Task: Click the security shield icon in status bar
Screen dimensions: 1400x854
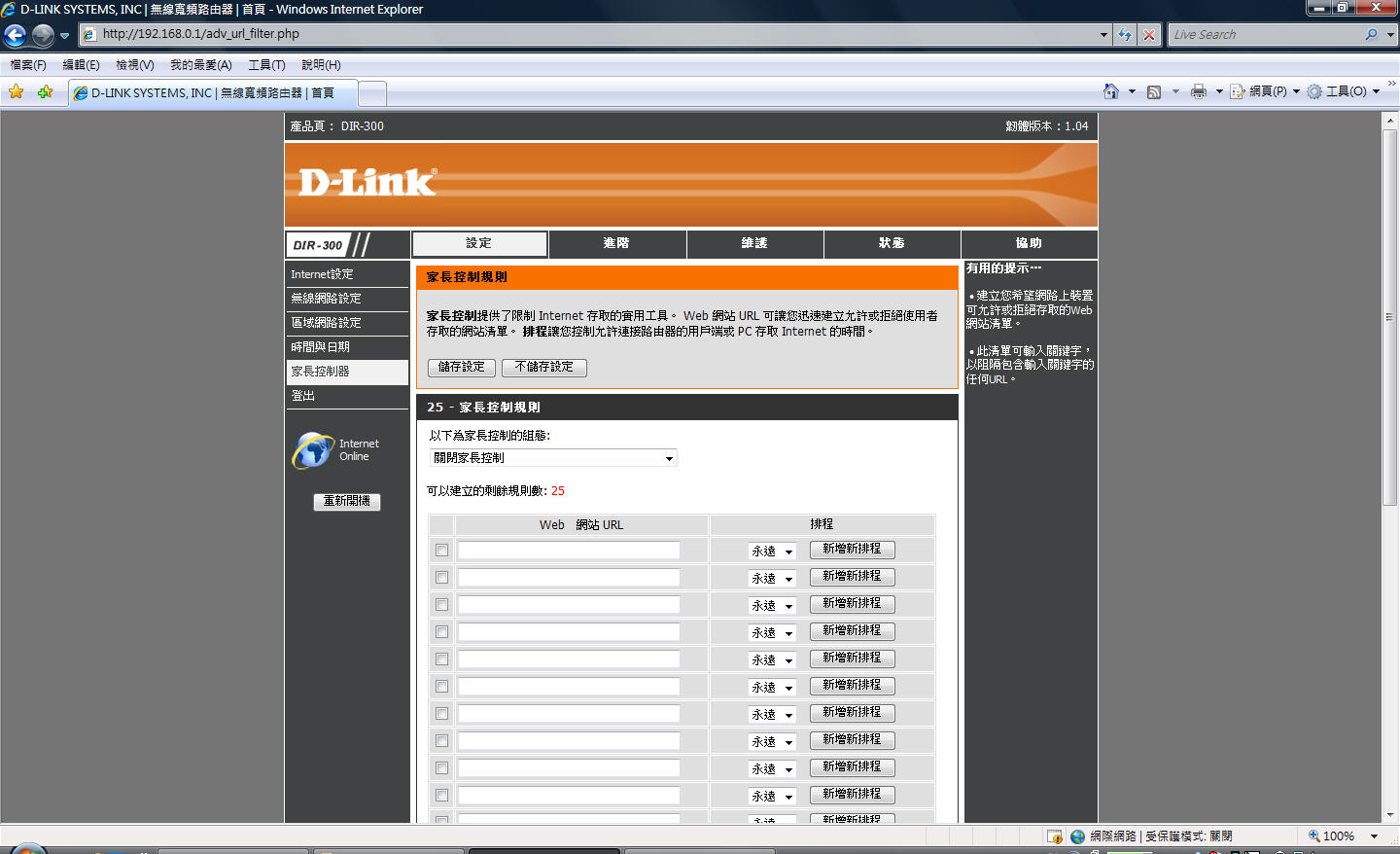Action: (1055, 836)
